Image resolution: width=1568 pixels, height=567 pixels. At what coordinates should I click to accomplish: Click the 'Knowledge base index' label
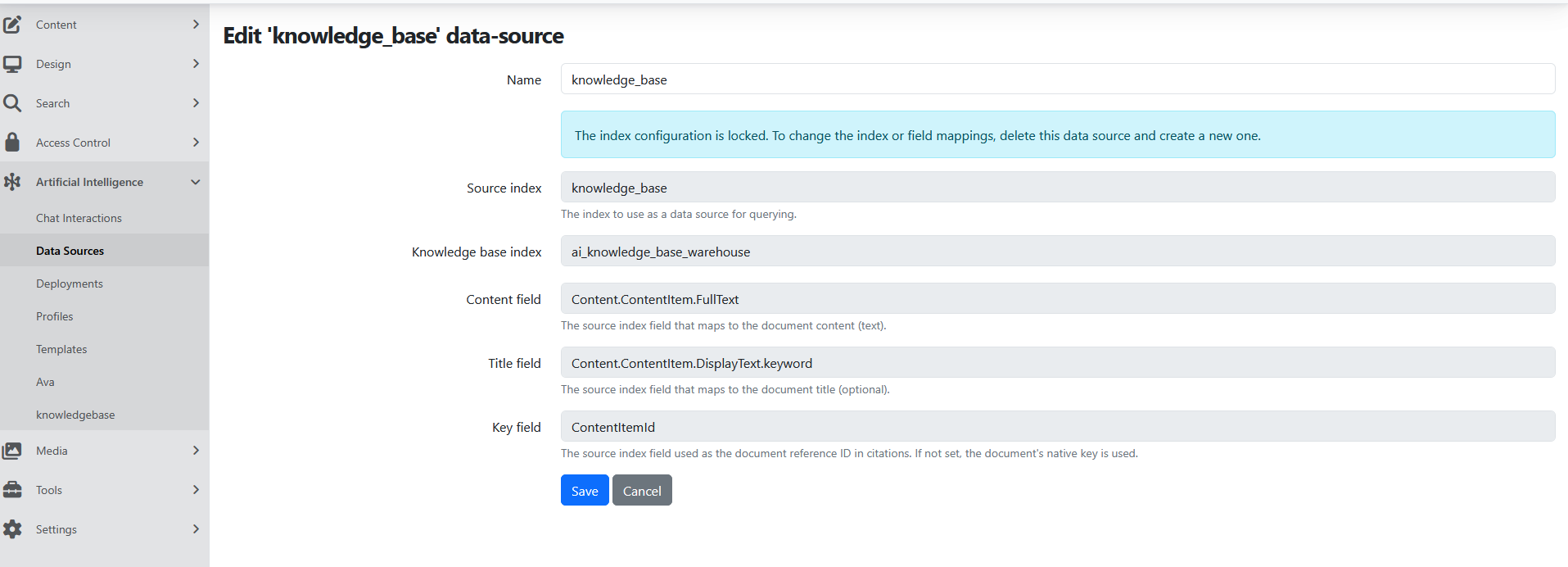477,252
